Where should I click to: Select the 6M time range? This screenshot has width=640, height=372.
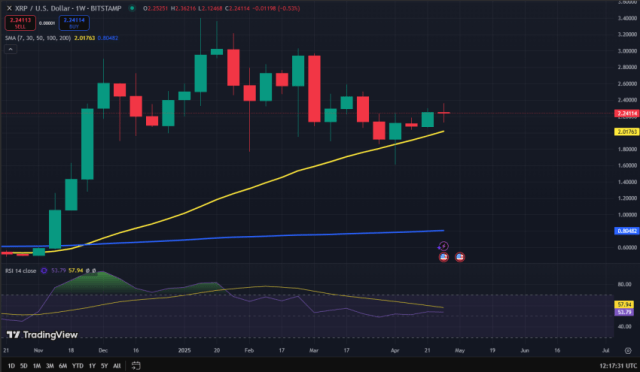click(x=63, y=366)
